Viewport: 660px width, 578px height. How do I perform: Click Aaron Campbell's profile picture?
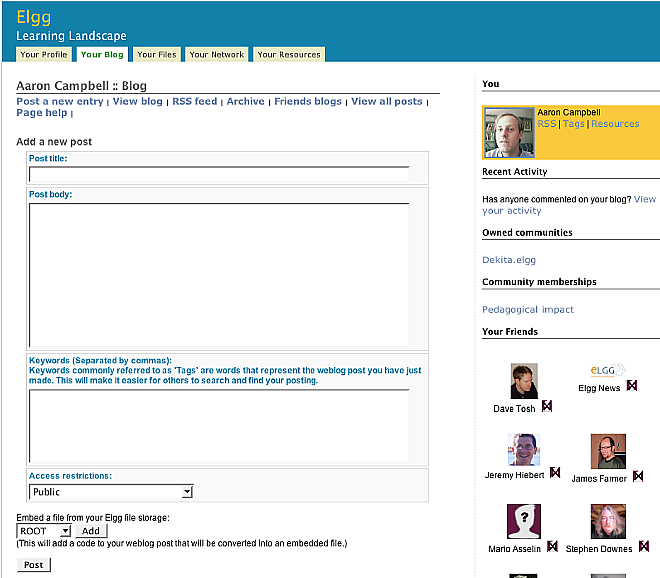tap(509, 133)
